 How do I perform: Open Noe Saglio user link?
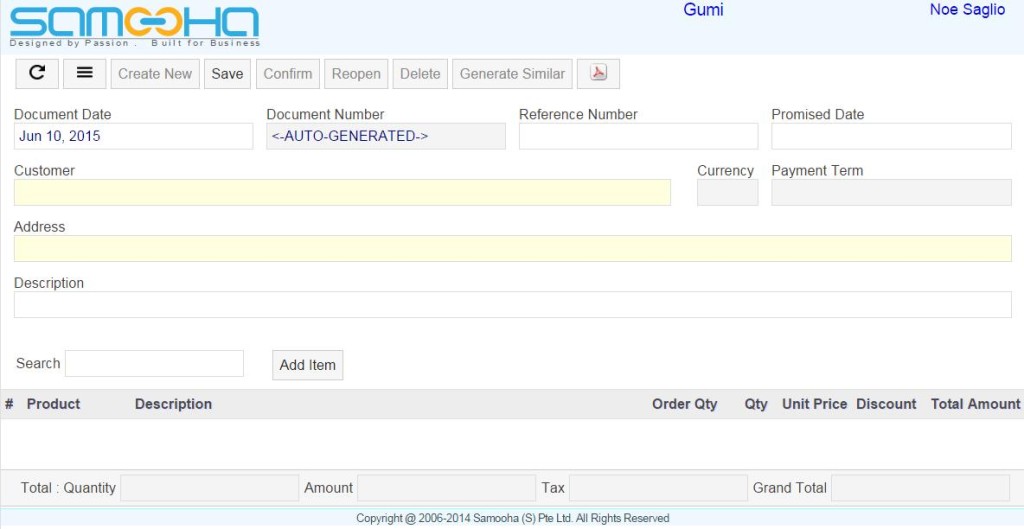point(967,10)
